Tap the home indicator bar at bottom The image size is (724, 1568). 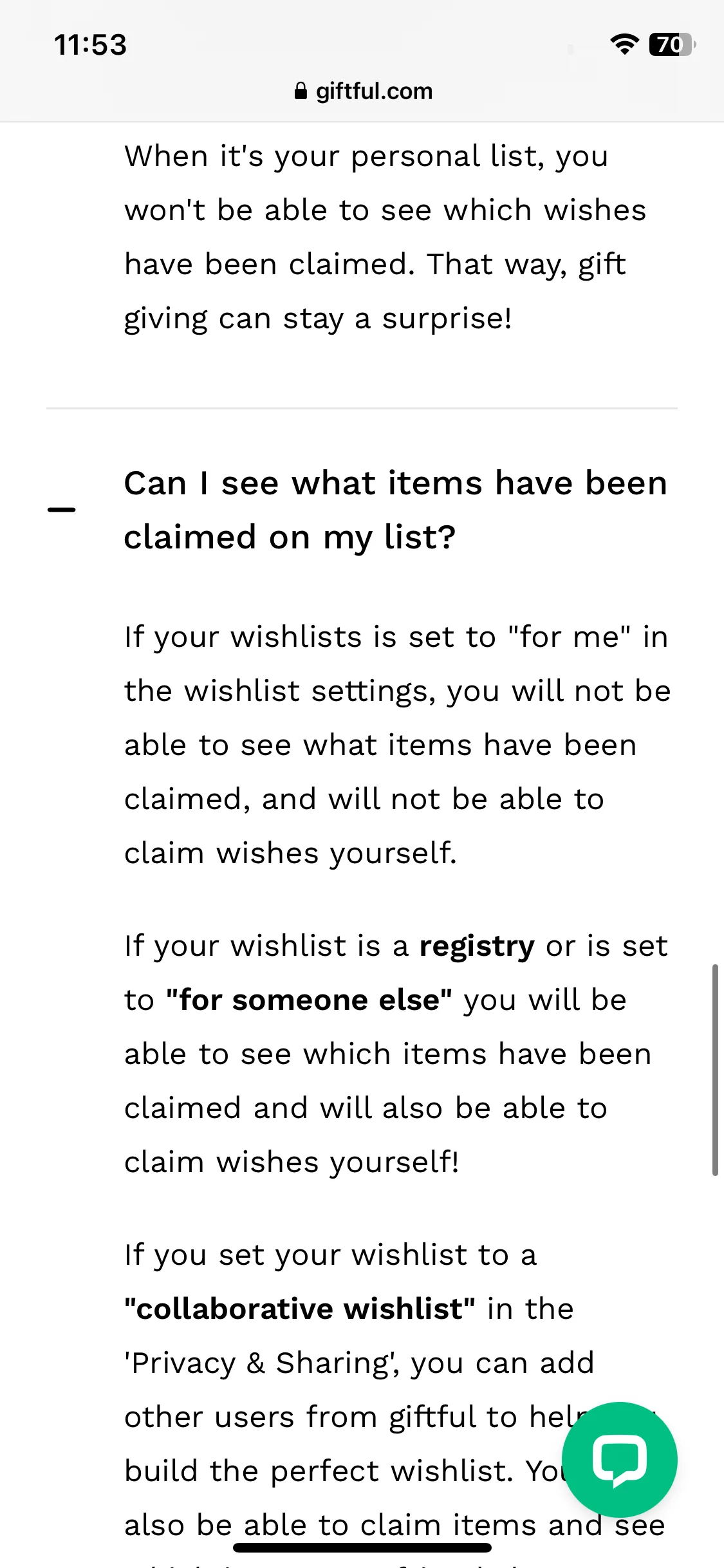point(362,1547)
